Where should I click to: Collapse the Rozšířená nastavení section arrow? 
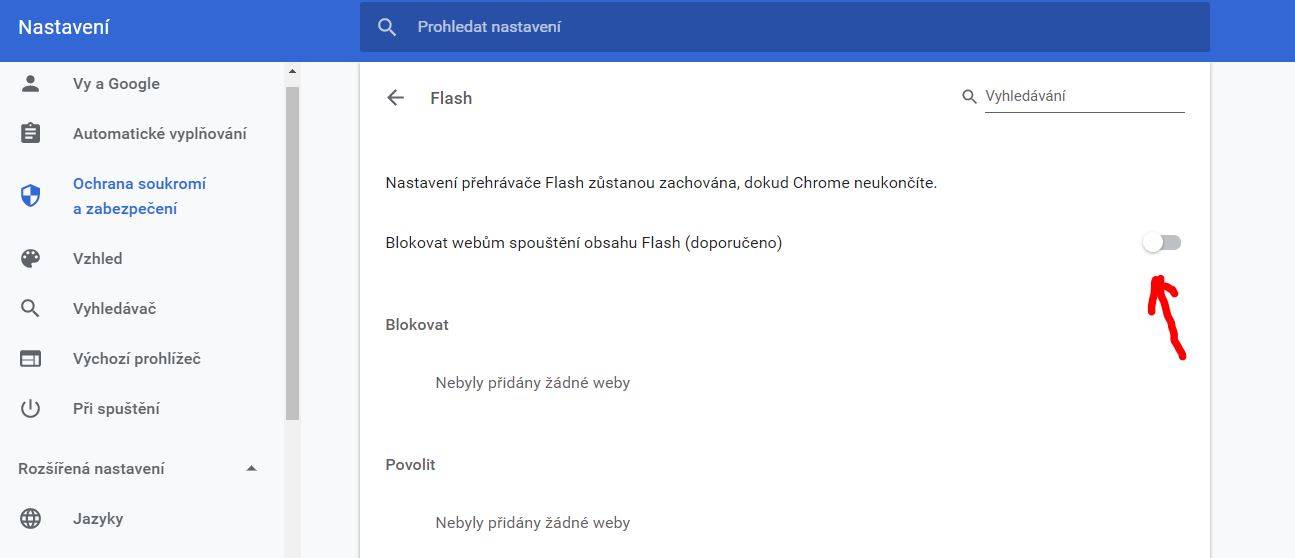[251, 469]
